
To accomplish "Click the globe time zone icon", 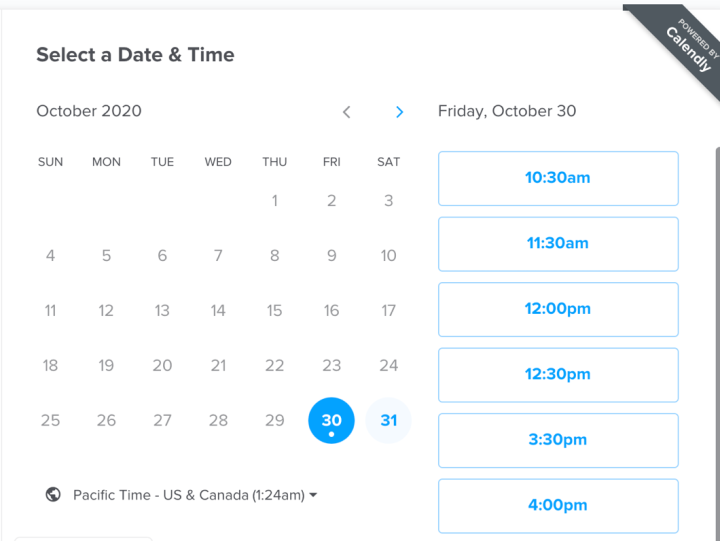I will coord(53,494).
